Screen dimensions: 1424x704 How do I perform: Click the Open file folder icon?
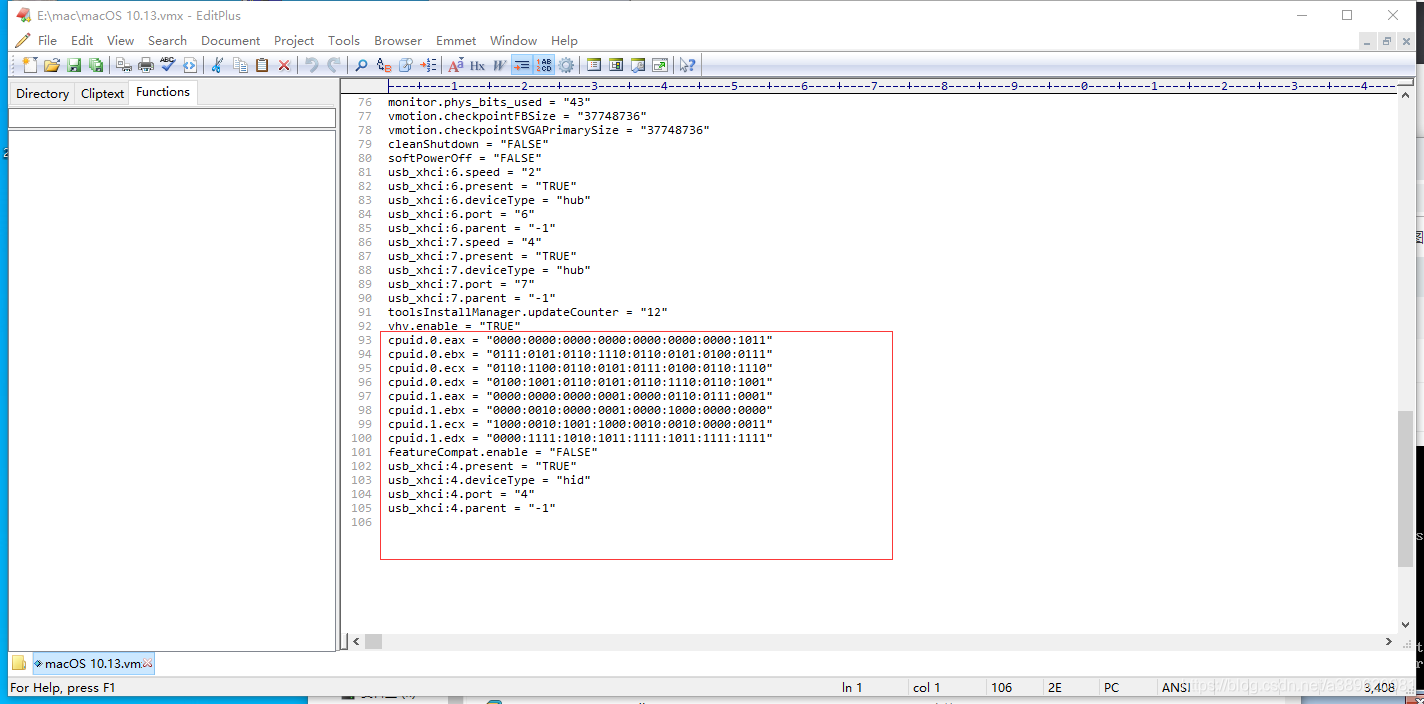52,65
